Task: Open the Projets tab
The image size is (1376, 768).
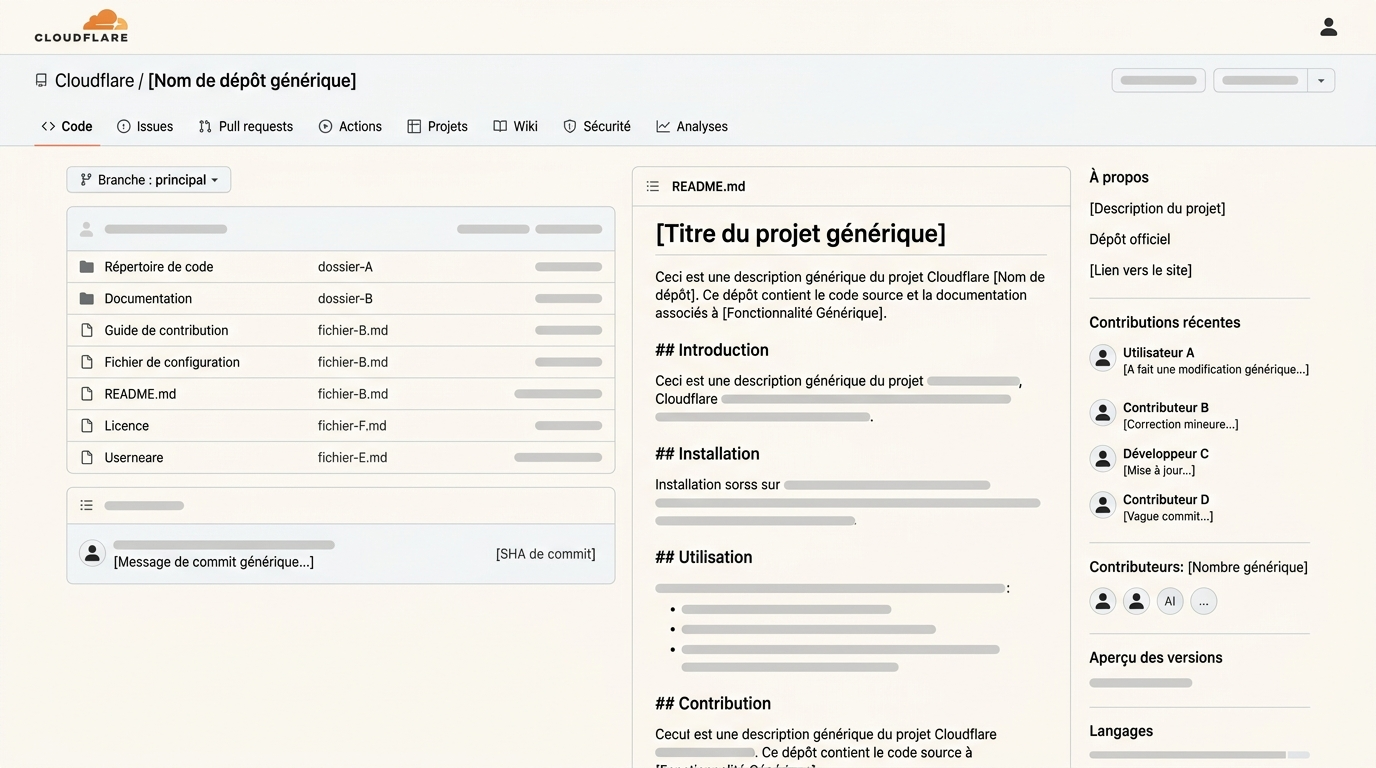Action: (x=437, y=127)
